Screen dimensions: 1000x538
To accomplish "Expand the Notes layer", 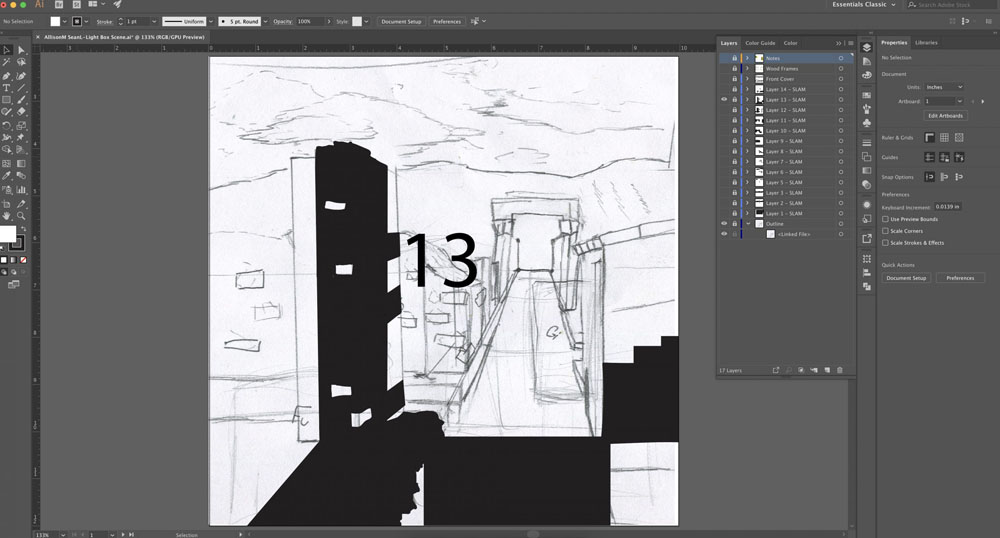I will click(x=747, y=58).
